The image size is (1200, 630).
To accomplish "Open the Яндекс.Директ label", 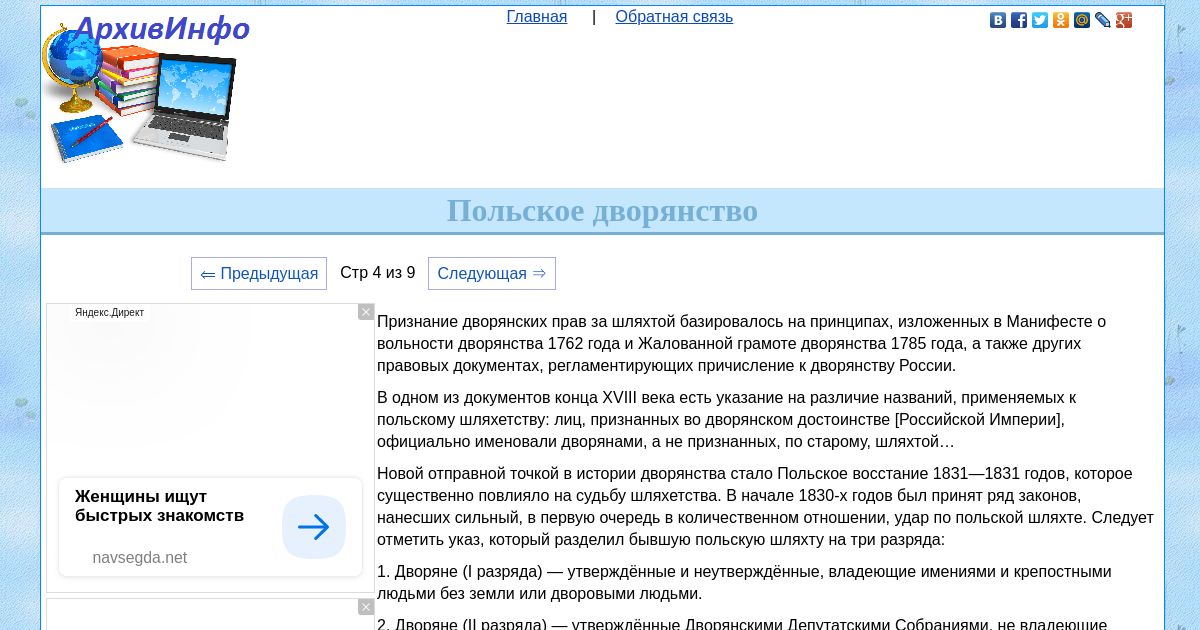I will pos(109,313).
